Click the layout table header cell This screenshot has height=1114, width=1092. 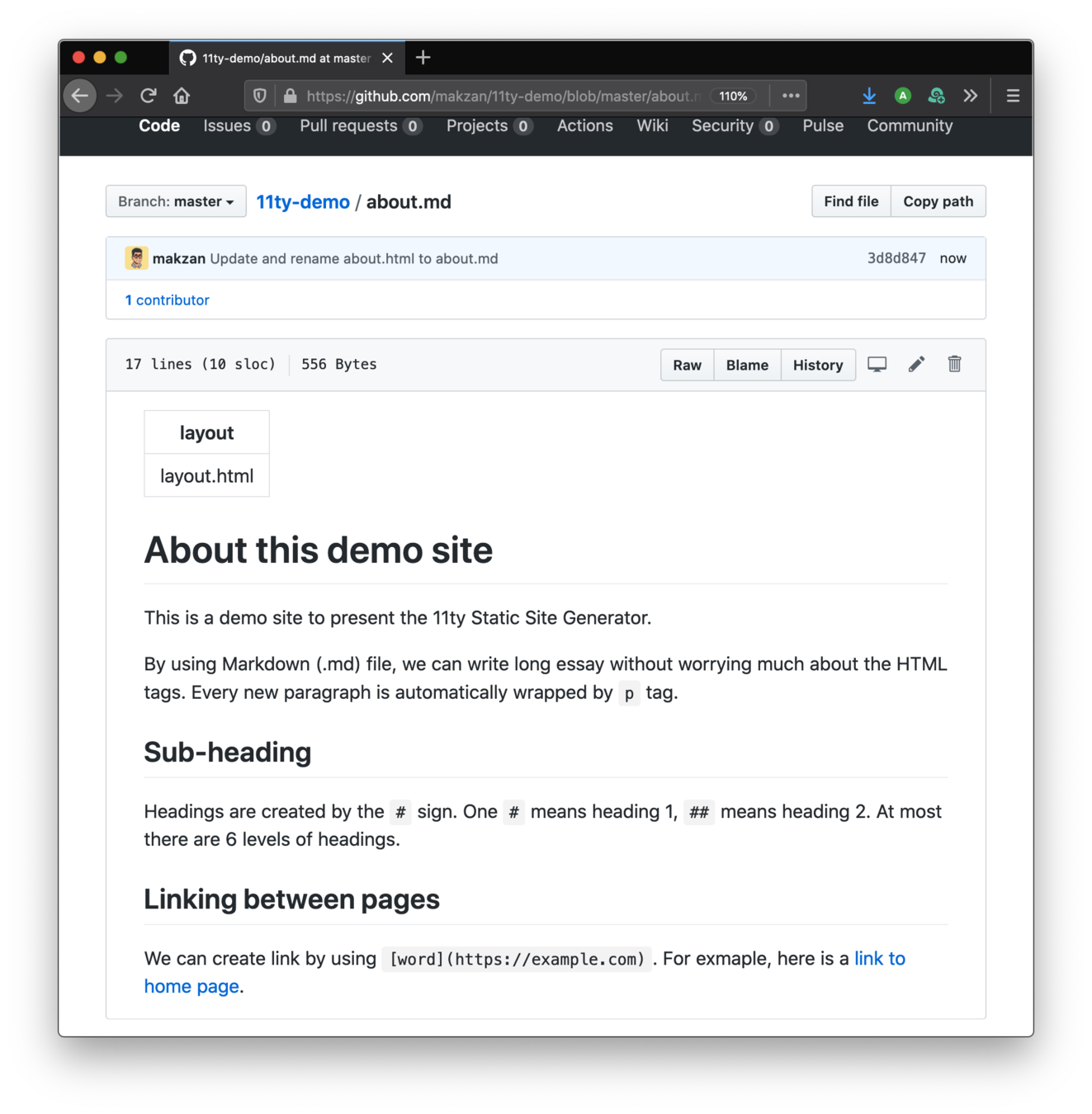click(x=207, y=433)
